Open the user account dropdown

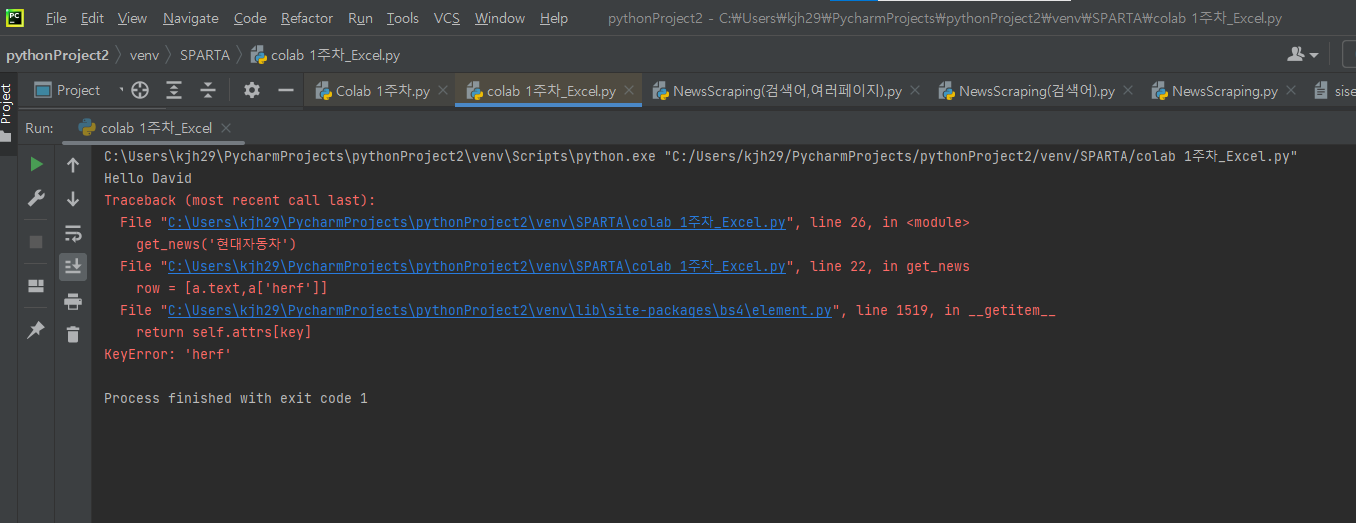point(1302,54)
